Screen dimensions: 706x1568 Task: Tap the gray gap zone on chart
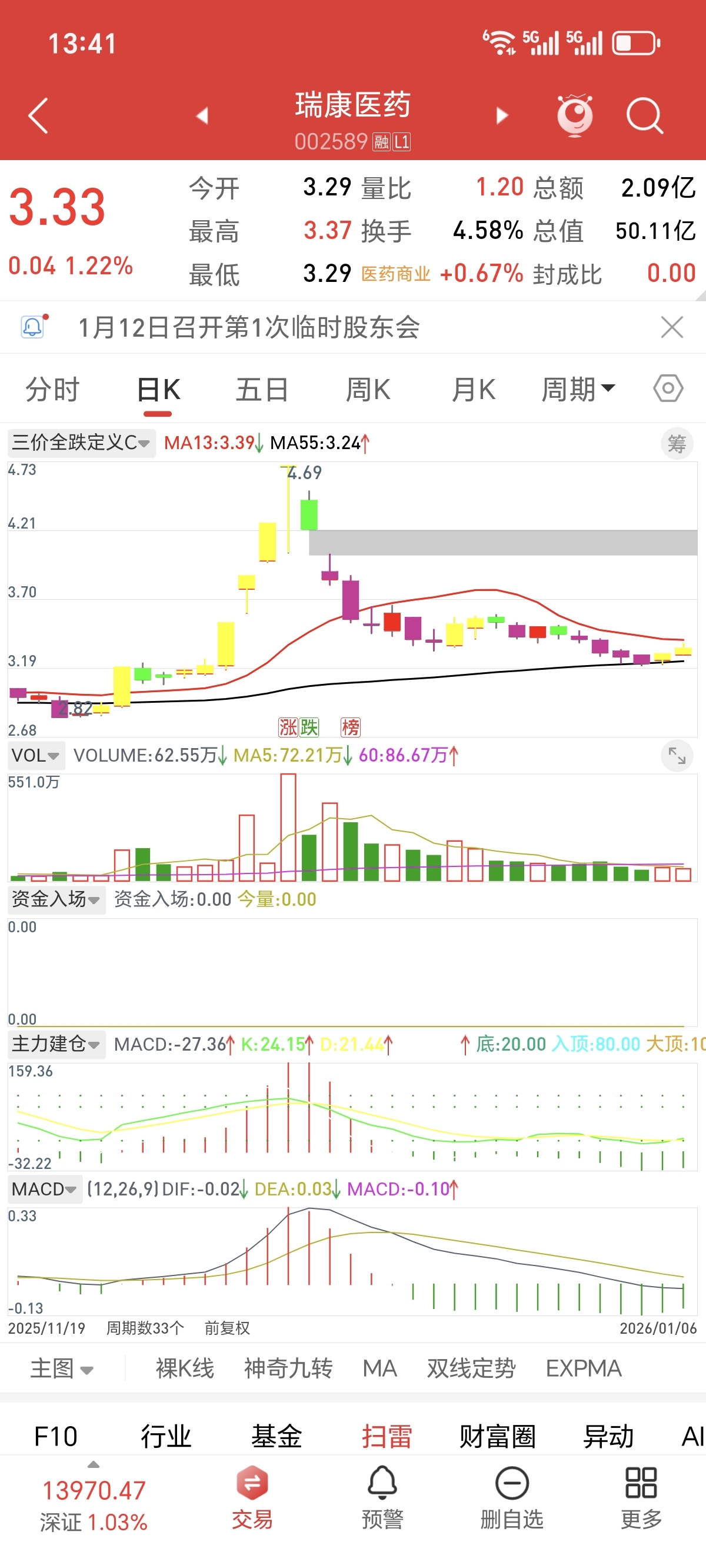502,542
